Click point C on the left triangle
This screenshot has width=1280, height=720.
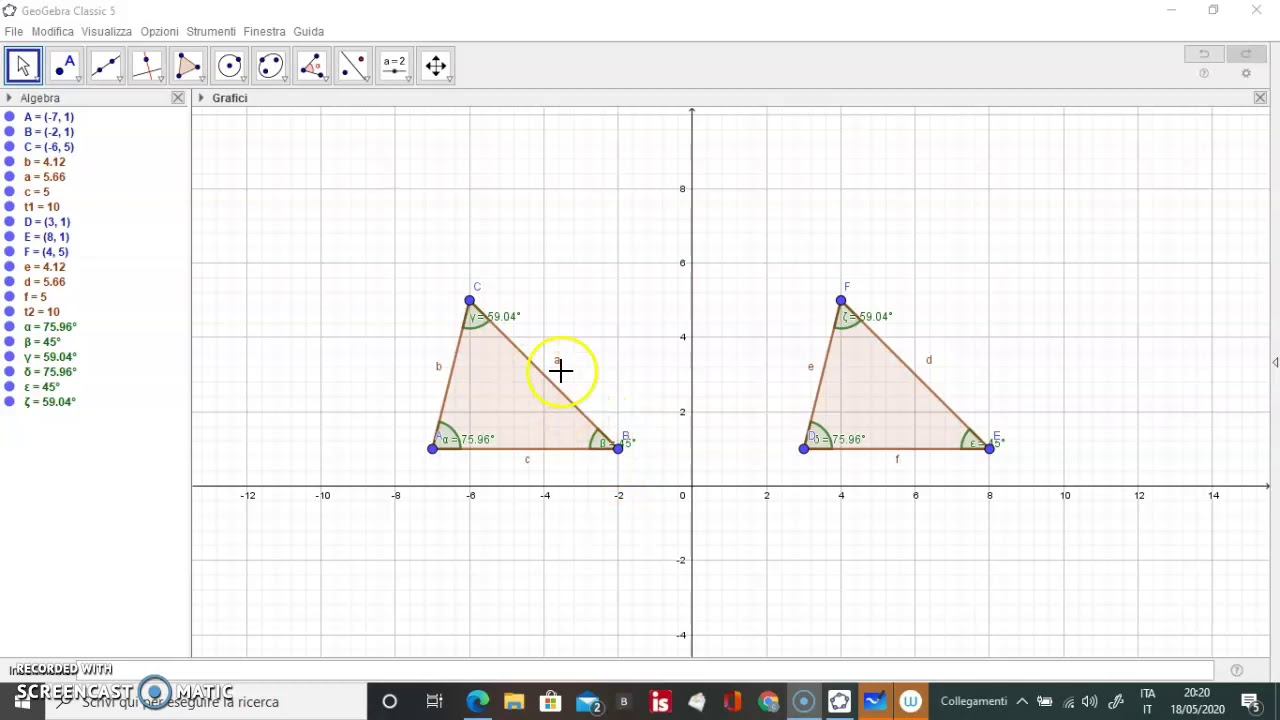pyautogui.click(x=470, y=300)
